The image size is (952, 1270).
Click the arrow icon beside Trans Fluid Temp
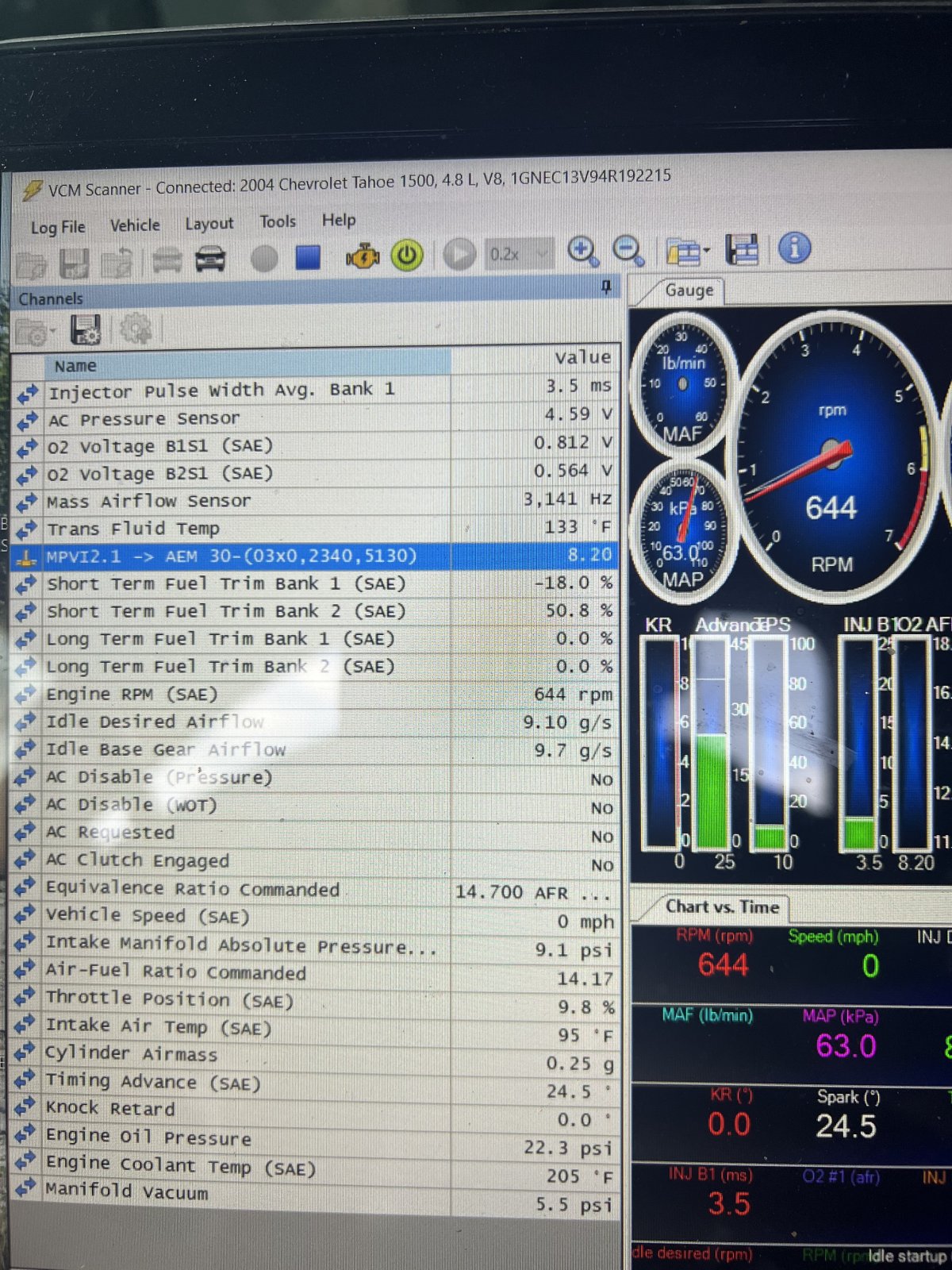[x=27, y=530]
